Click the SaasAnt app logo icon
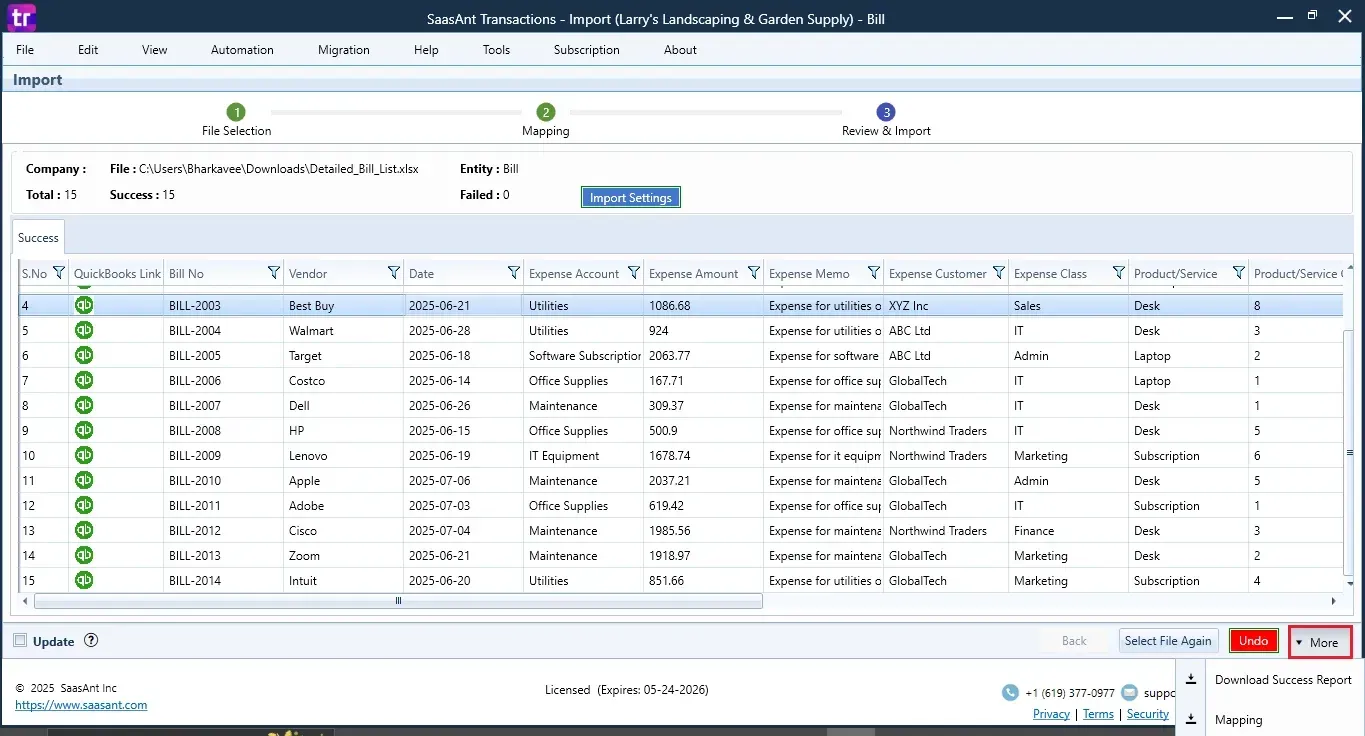This screenshot has width=1365, height=736. [20, 17]
